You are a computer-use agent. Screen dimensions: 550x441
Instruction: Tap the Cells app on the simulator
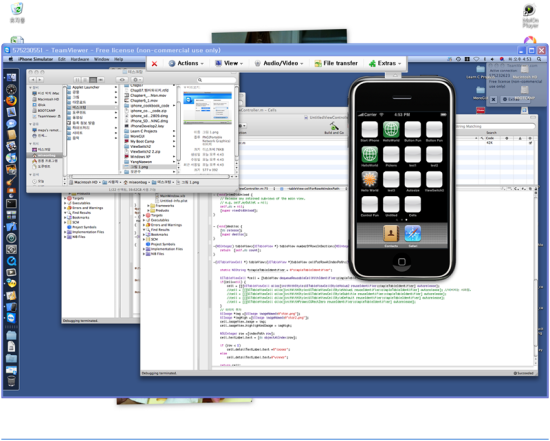pos(412,205)
